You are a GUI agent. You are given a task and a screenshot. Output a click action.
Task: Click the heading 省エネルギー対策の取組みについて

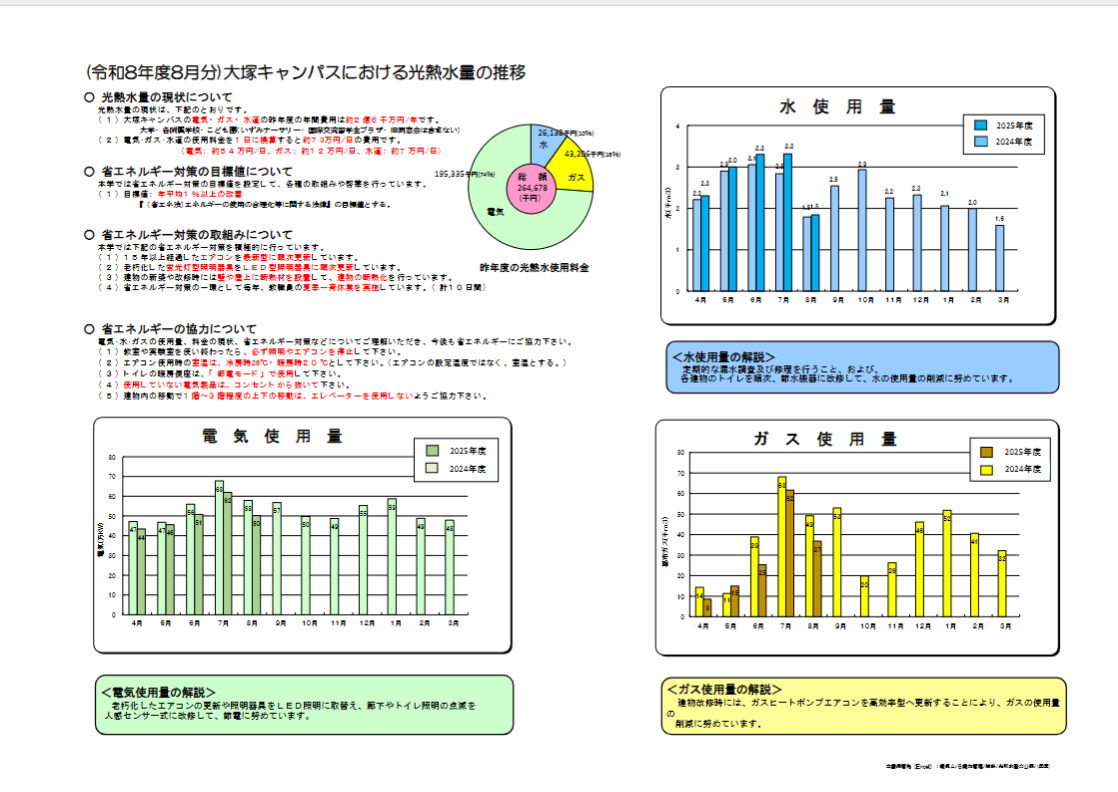(197, 235)
